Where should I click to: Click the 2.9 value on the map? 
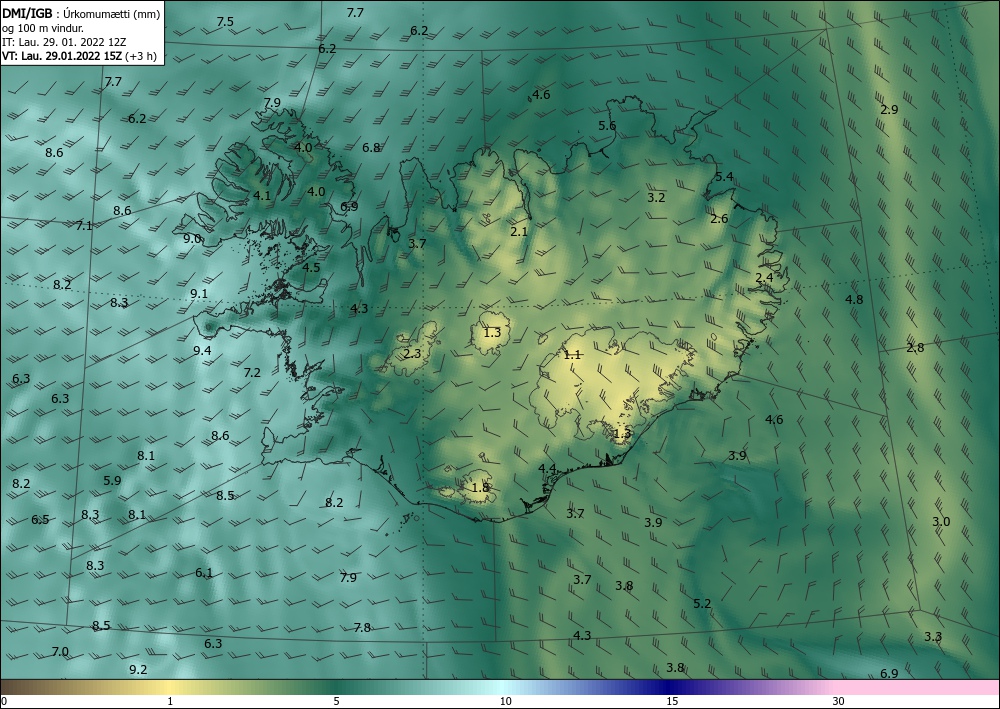point(889,110)
